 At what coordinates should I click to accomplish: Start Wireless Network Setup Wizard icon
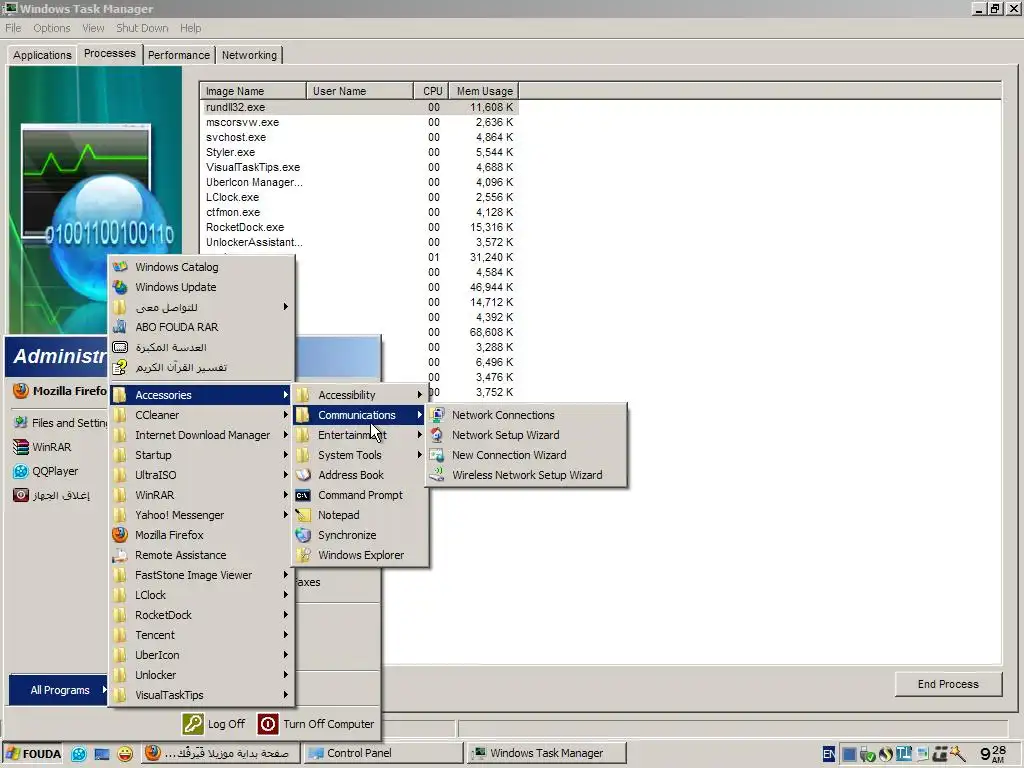[437, 475]
